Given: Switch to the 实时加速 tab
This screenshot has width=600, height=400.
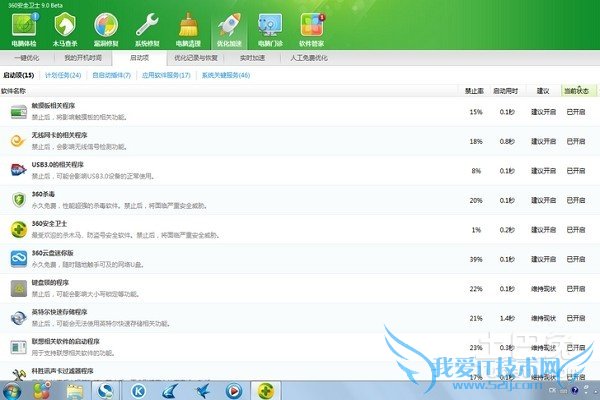Looking at the screenshot, I should click(252, 58).
